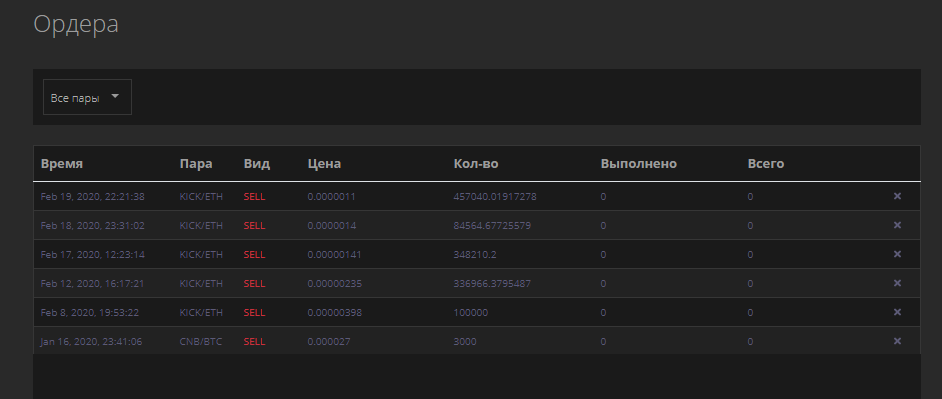This screenshot has width=942, height=399.
Task: Click the quantity '84564.67725579'
Action: coord(492,225)
